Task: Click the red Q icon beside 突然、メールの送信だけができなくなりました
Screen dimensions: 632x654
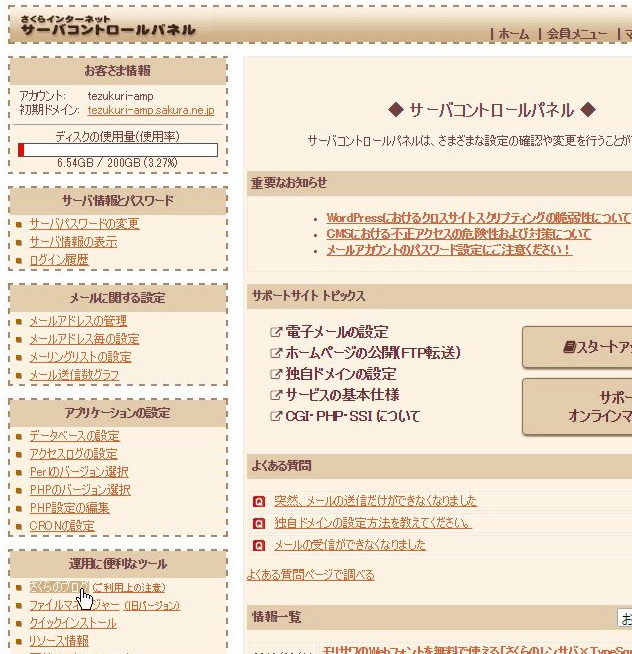Action: (259, 501)
